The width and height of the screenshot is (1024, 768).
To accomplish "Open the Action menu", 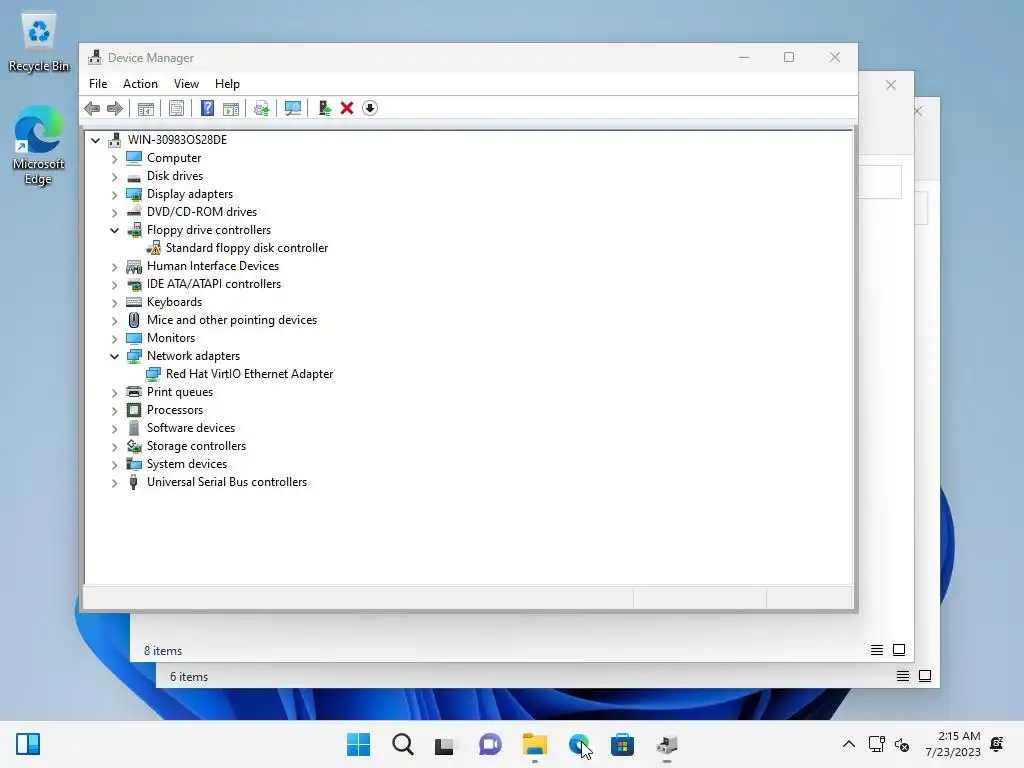I will [x=140, y=84].
